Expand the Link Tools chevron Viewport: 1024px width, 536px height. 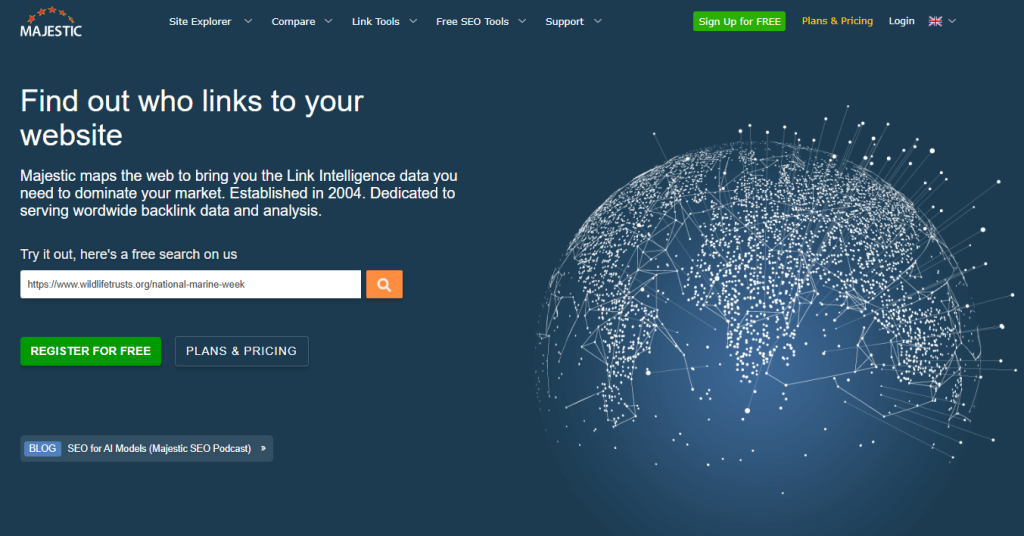pyautogui.click(x=413, y=22)
